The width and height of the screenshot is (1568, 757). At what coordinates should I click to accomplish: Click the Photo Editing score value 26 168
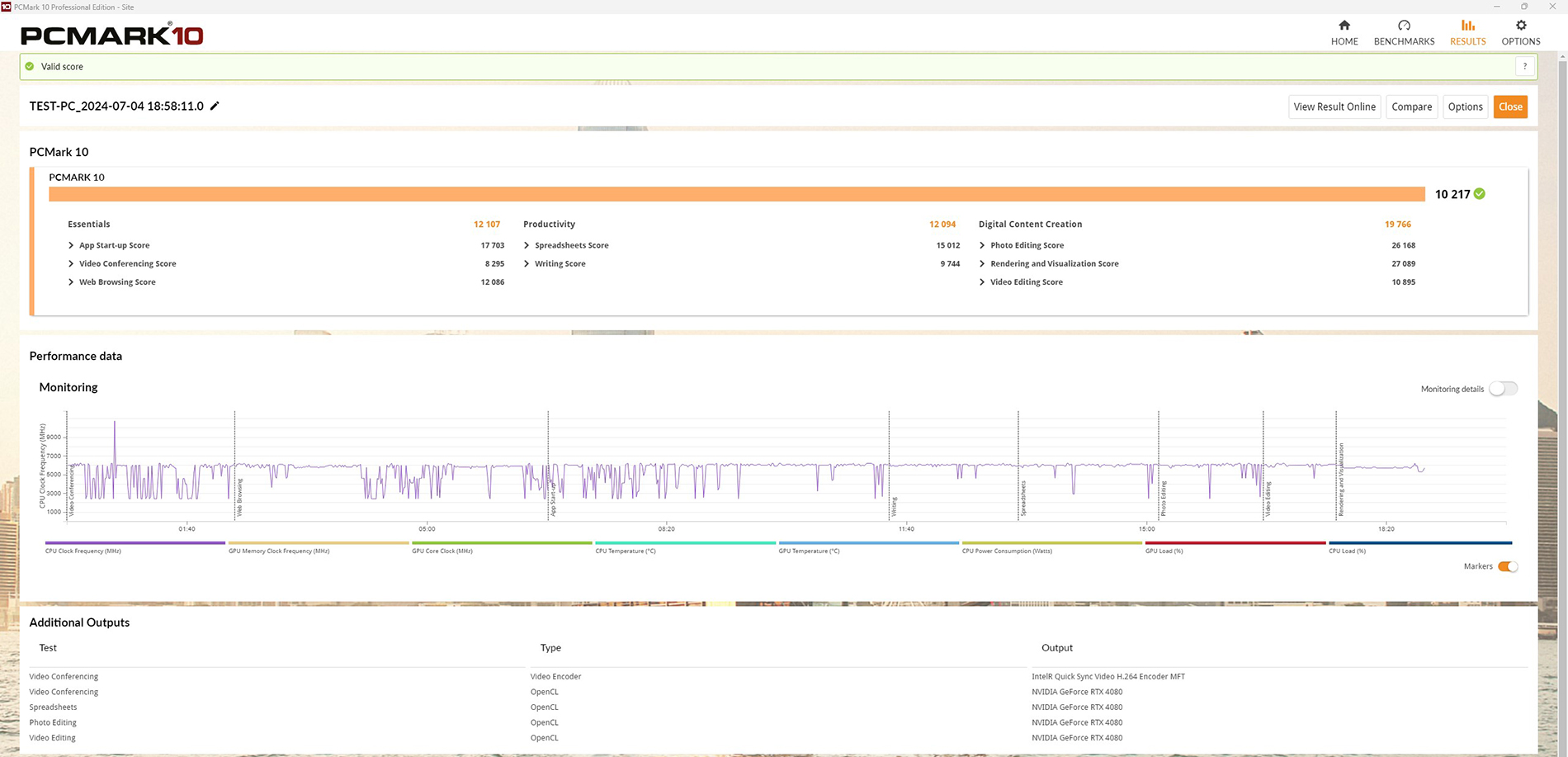point(1404,245)
